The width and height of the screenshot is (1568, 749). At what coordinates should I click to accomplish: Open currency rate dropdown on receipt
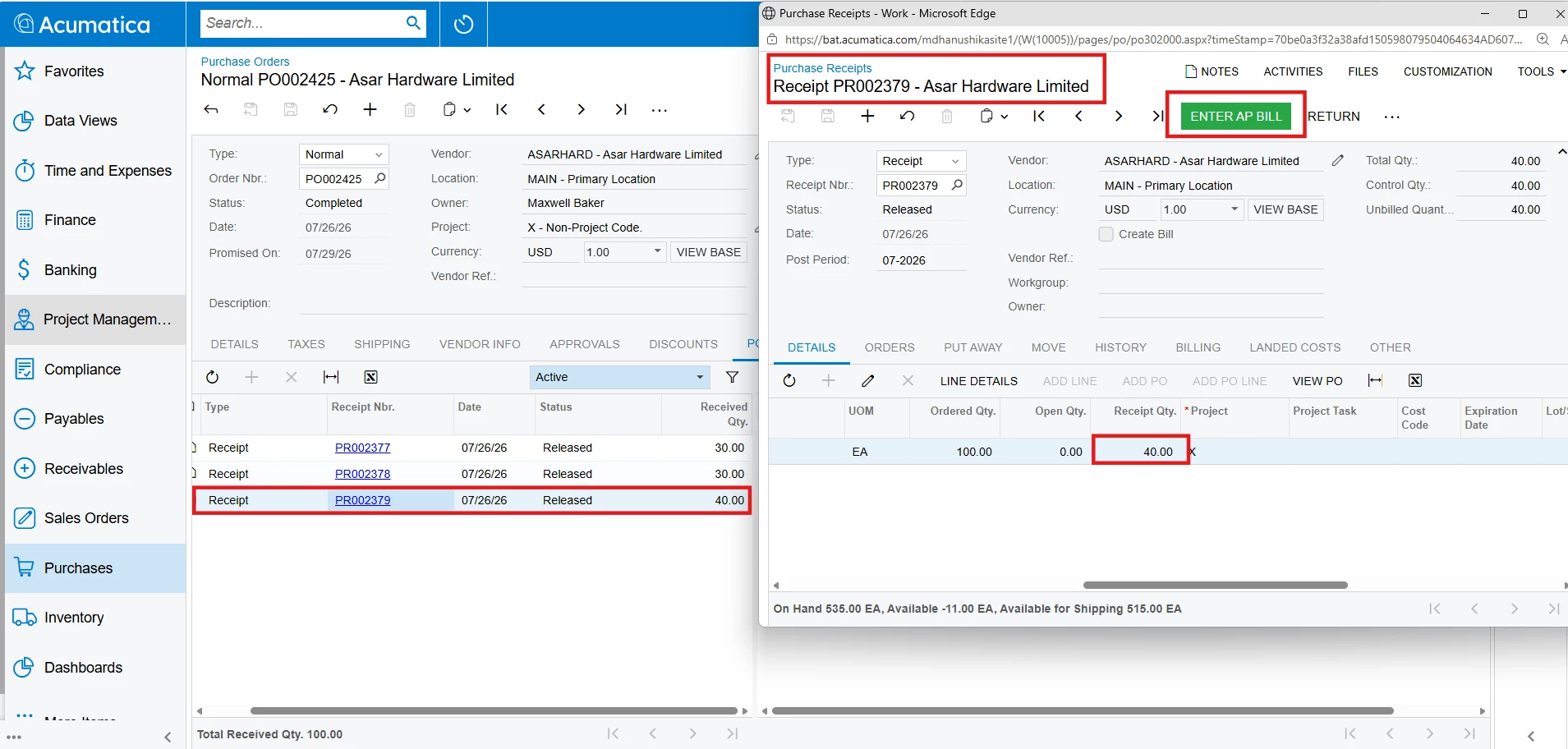pyautogui.click(x=1234, y=209)
